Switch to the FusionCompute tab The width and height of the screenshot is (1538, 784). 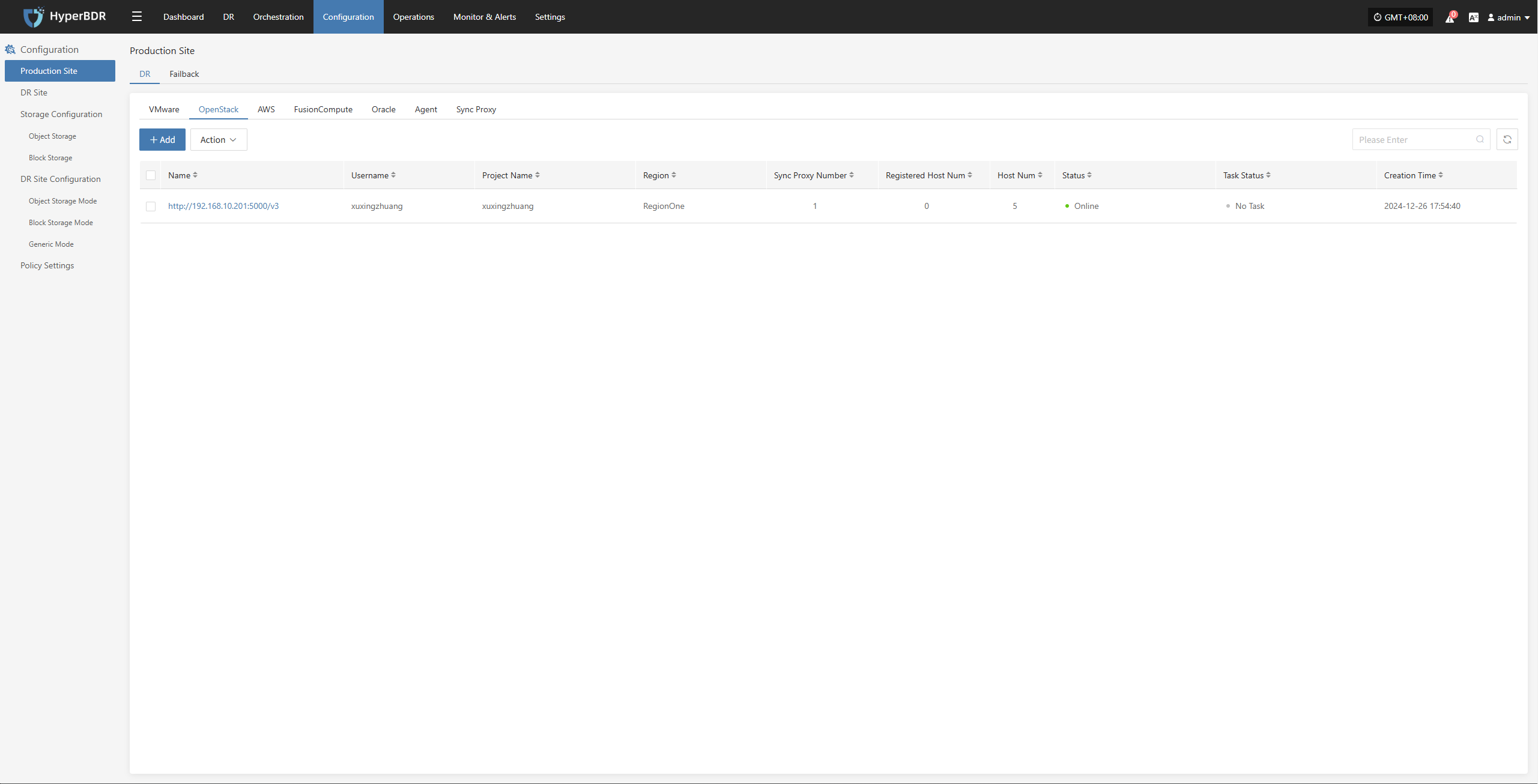(x=323, y=109)
